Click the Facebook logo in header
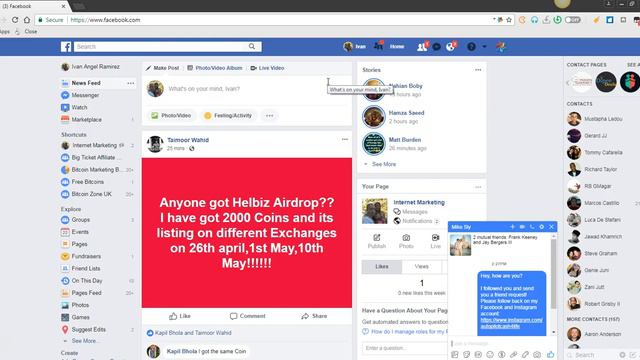This screenshot has height=360, width=640. [66, 47]
